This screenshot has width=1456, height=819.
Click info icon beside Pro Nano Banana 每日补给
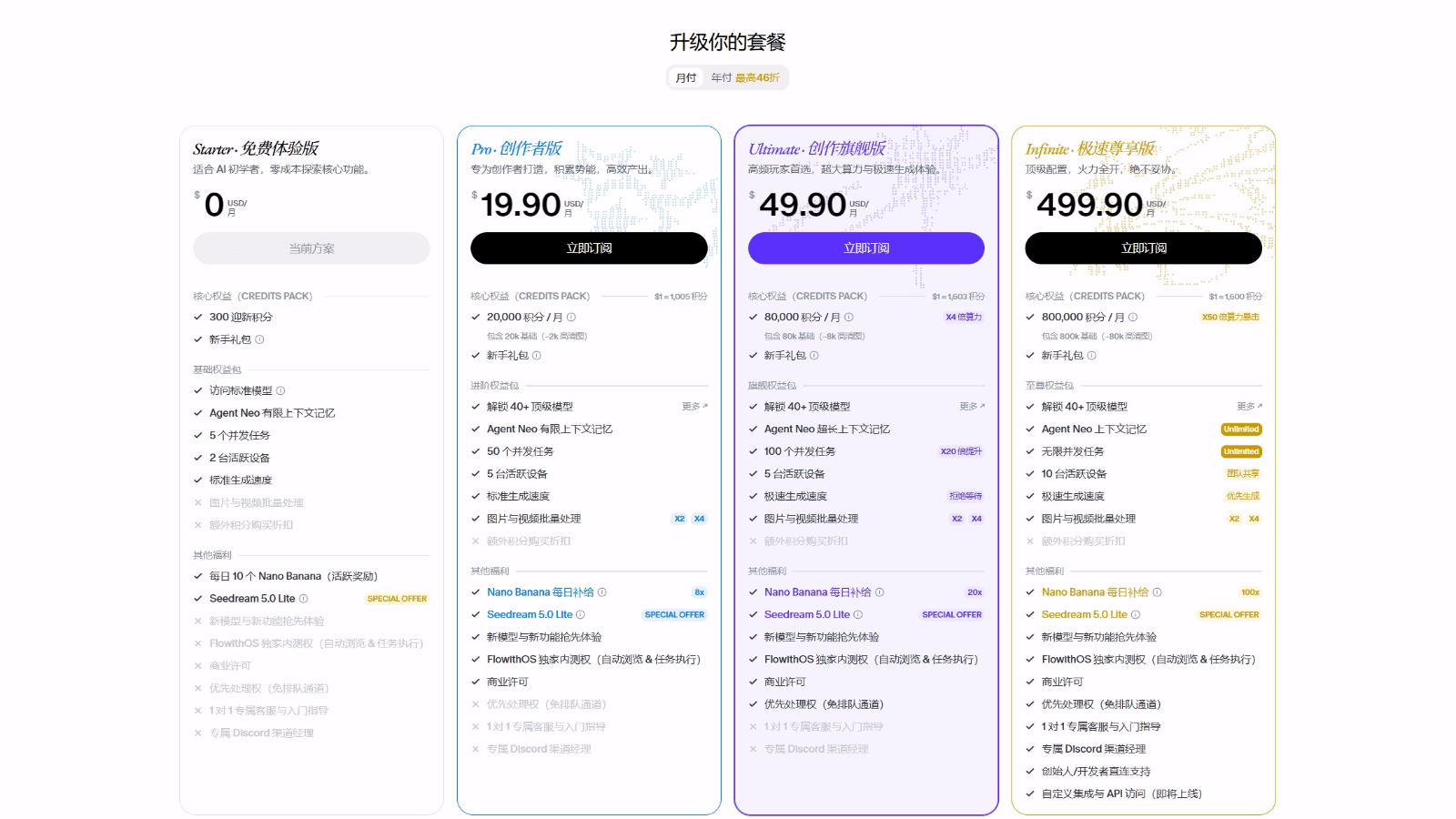point(602,592)
